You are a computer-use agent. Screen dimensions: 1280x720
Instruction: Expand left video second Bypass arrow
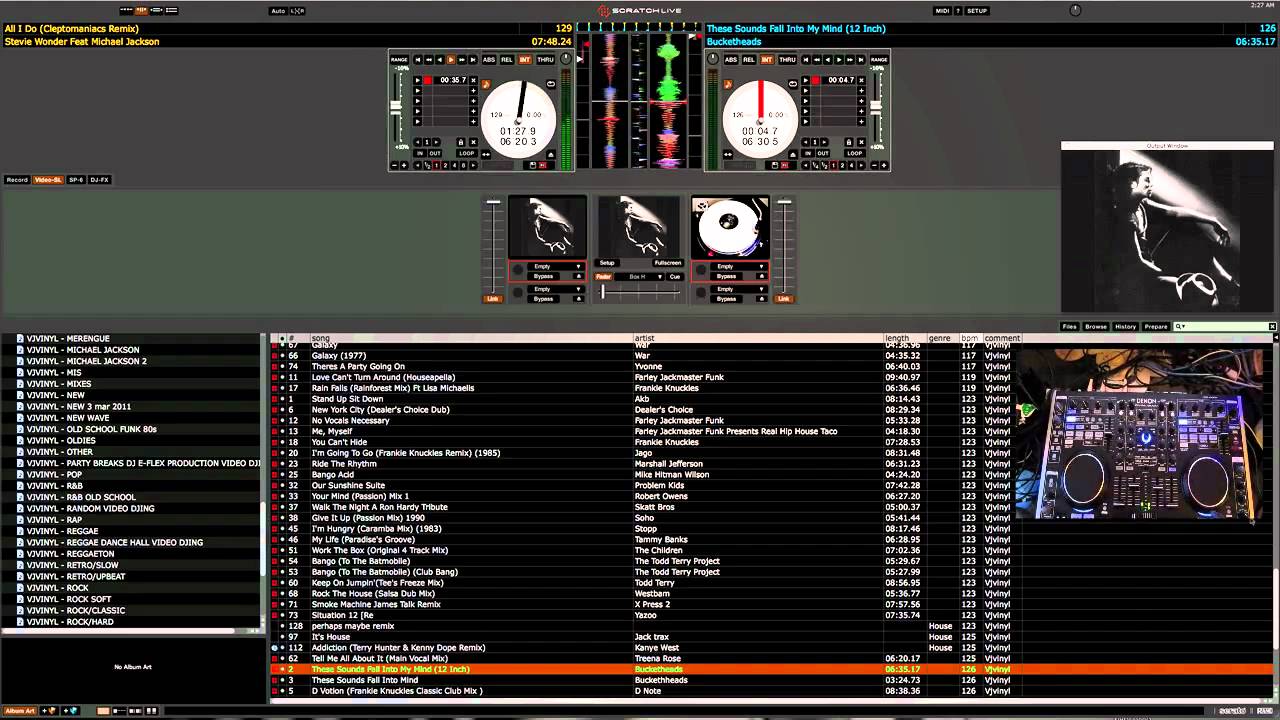[x=579, y=299]
